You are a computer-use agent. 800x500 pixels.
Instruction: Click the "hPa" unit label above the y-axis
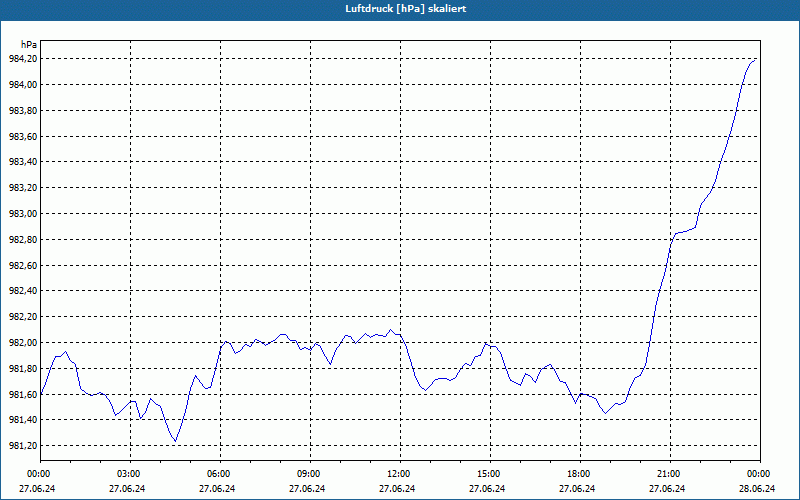click(x=29, y=44)
